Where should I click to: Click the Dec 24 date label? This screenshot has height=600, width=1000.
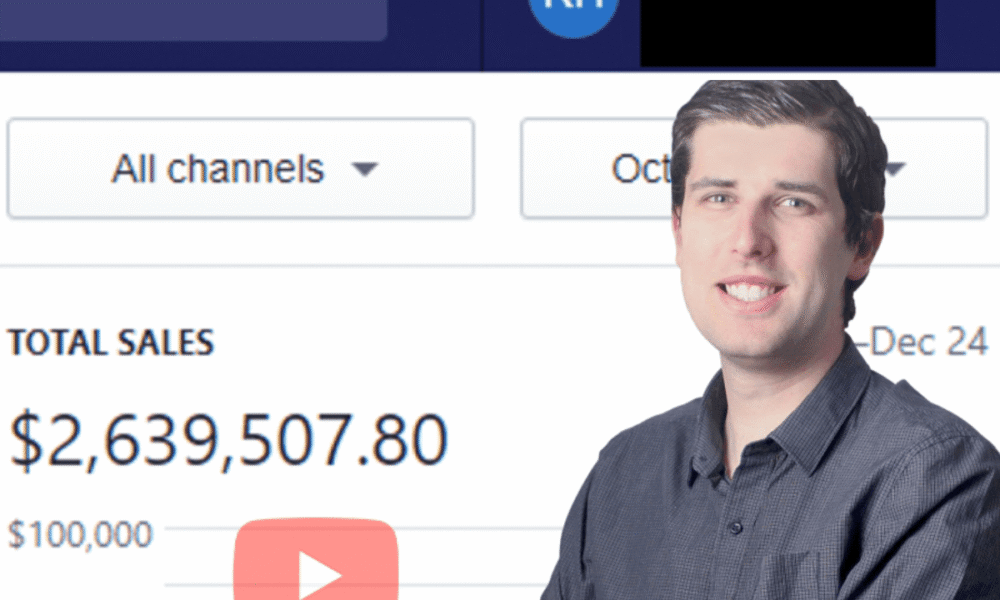[x=929, y=342]
